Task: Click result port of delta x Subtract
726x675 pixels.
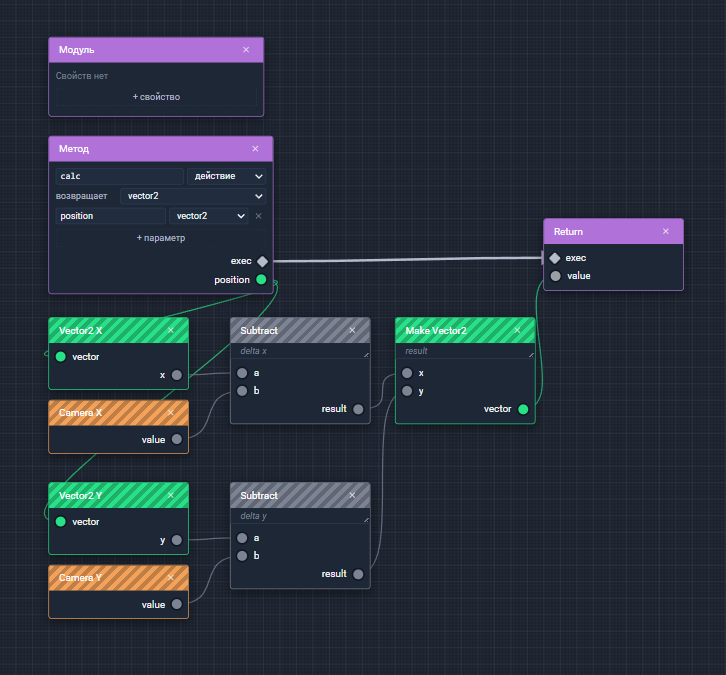Action: pyautogui.click(x=358, y=409)
